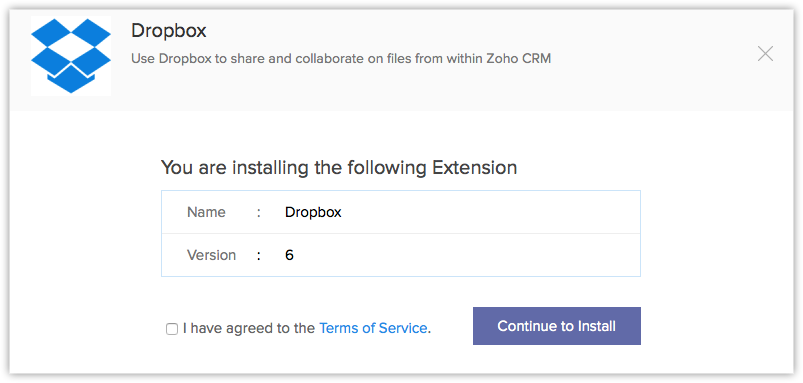Select the Dropbox title in the header
Image resolution: width=803 pixels, height=383 pixels.
click(168, 31)
